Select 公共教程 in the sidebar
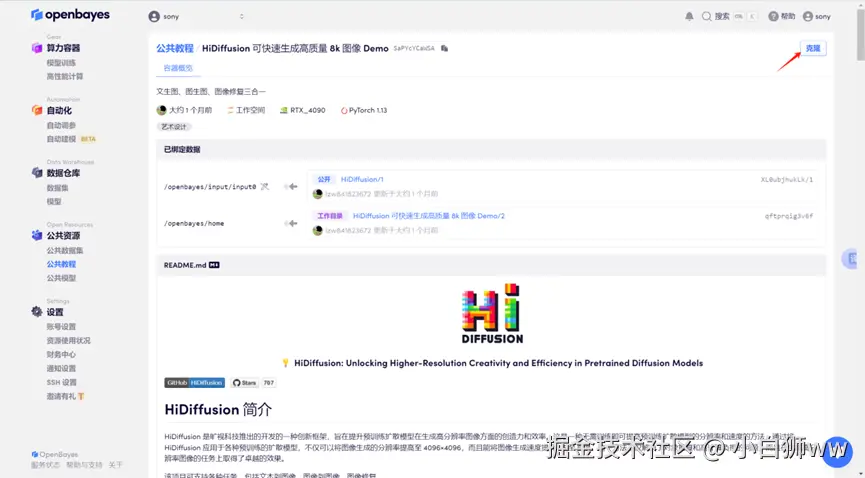 point(61,264)
